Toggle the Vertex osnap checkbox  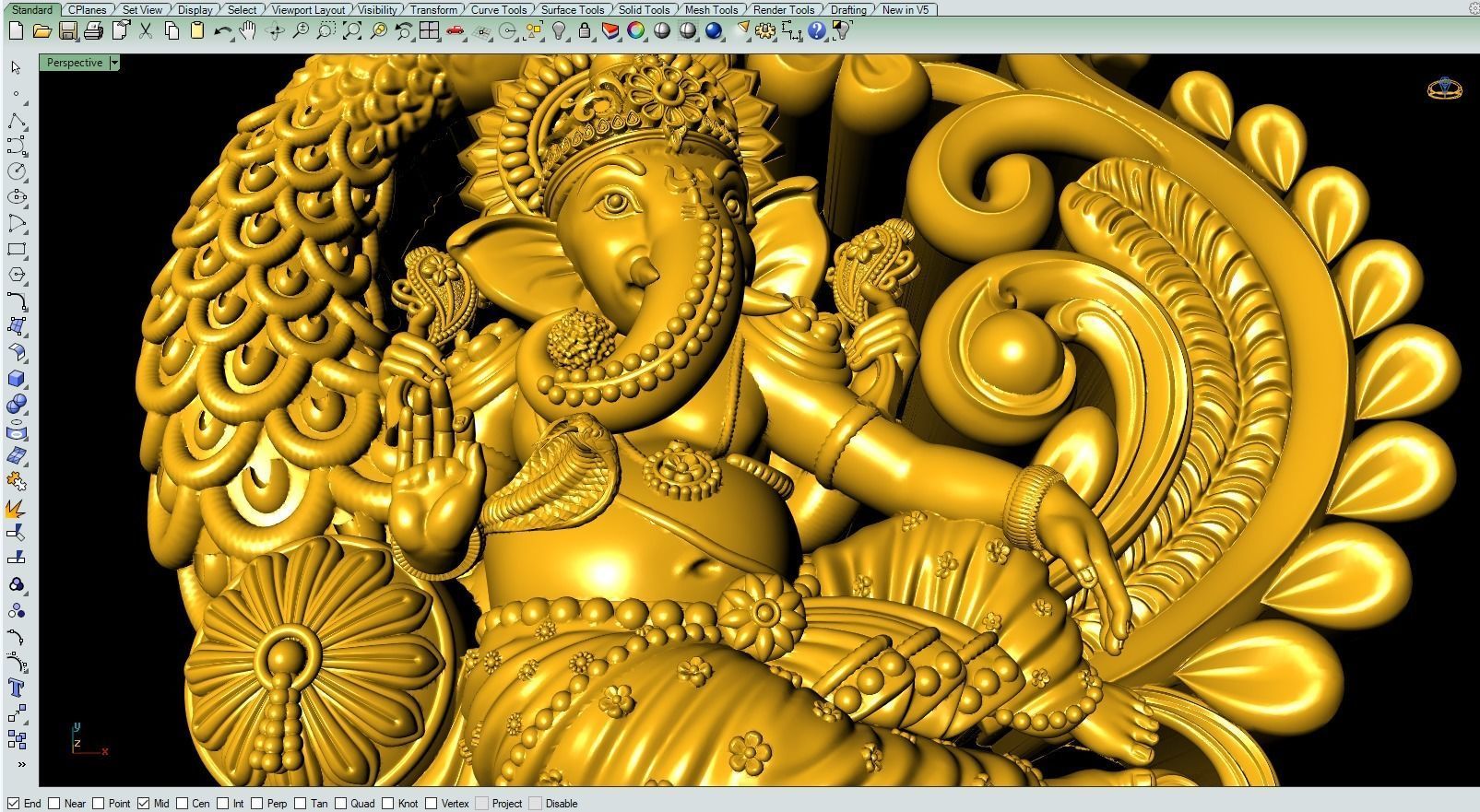(x=432, y=803)
